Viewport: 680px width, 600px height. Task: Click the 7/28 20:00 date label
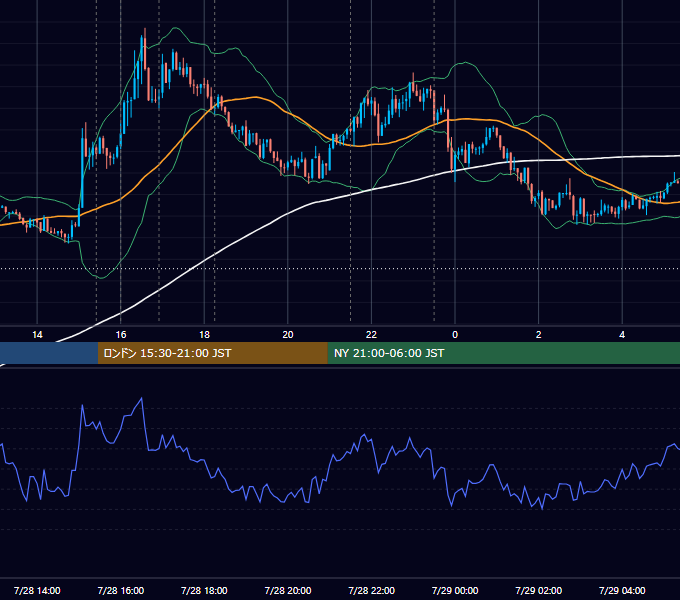tap(288, 590)
